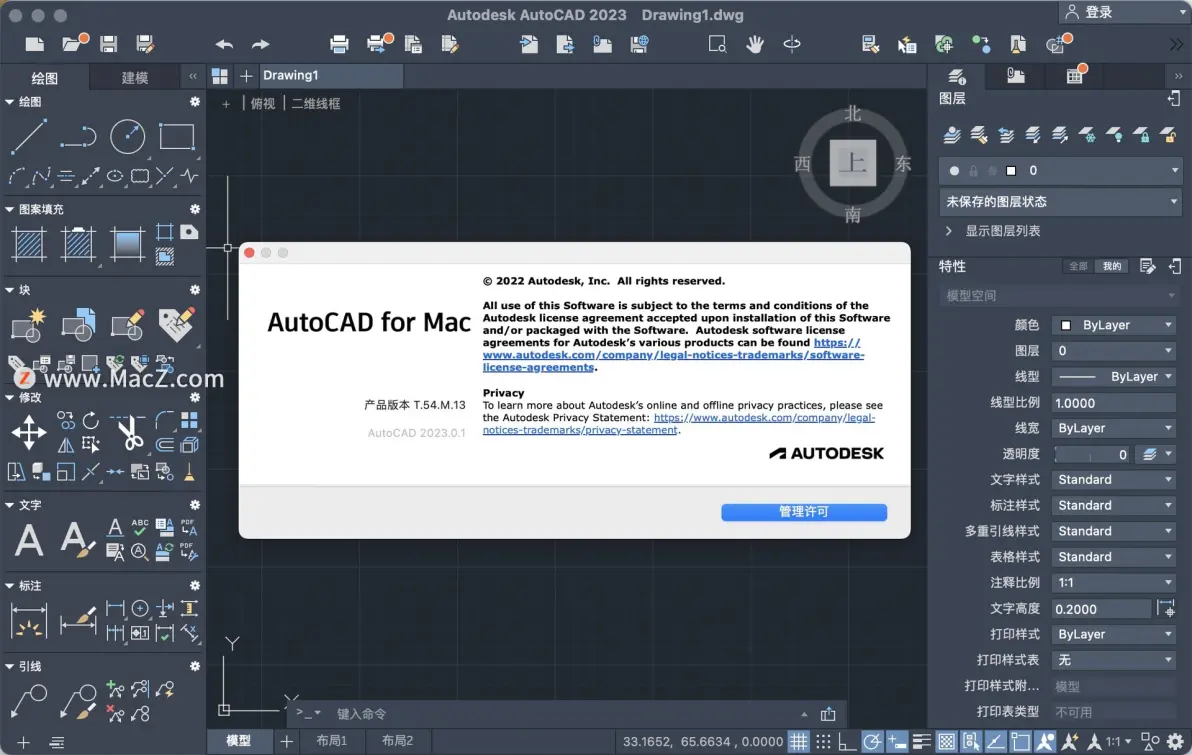1192x755 pixels.
Task: Open the 线宽 ByLayer dropdown
Action: [1114, 428]
